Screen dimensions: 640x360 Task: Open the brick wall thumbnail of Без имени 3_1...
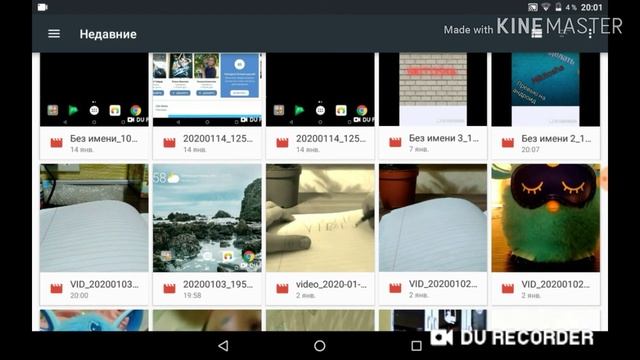pyautogui.click(x=433, y=89)
